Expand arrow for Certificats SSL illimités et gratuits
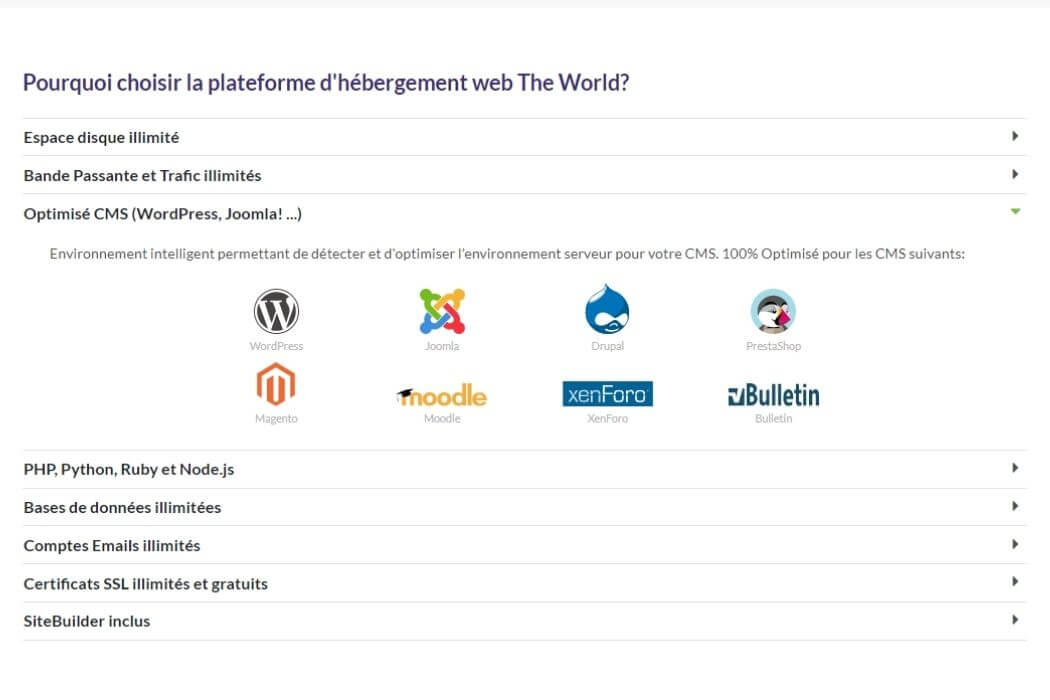Screen dimensions: 1050x700 (x=1015, y=581)
